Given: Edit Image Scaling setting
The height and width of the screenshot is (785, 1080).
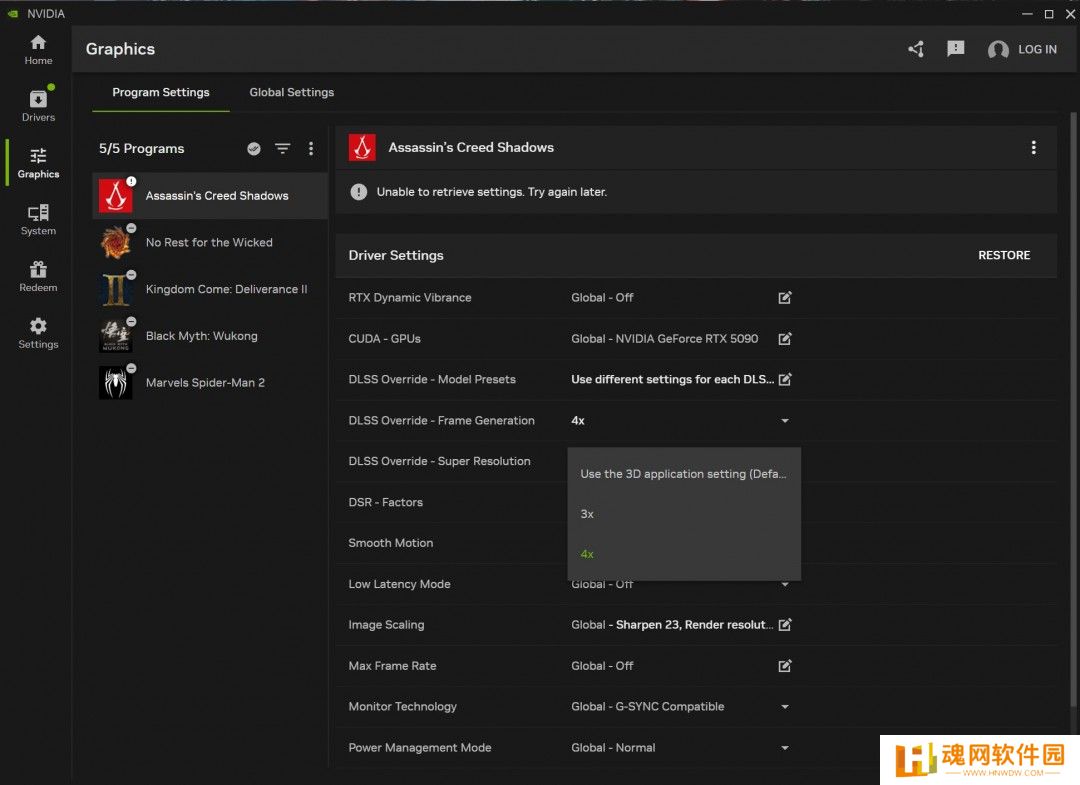Looking at the screenshot, I should pyautogui.click(x=785, y=625).
